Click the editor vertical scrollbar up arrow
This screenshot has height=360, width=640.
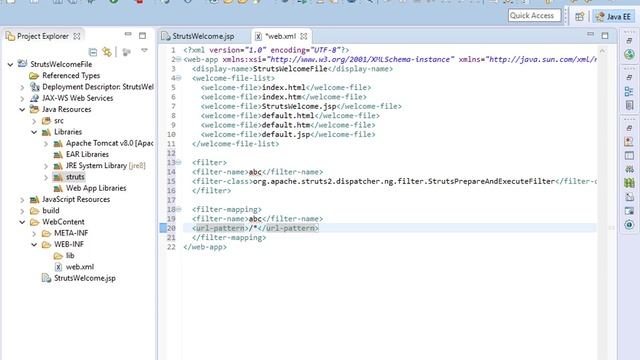pos(602,50)
